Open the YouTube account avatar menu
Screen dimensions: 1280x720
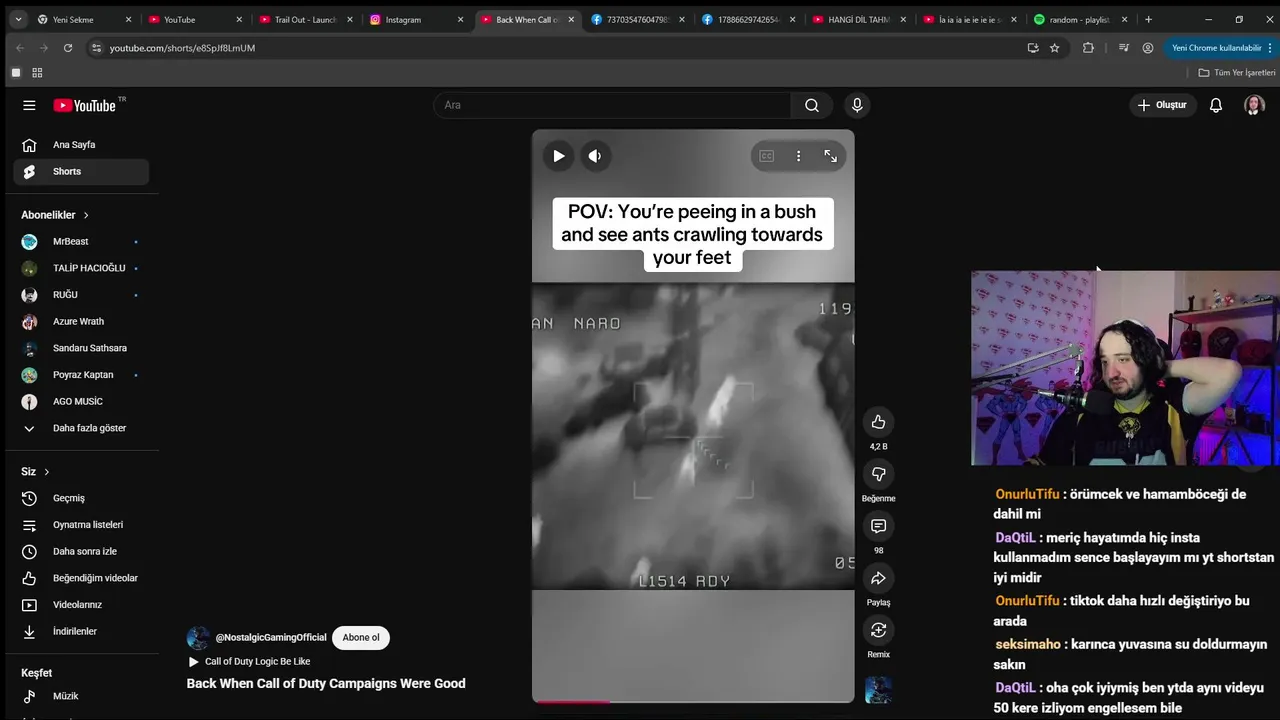click(1254, 105)
